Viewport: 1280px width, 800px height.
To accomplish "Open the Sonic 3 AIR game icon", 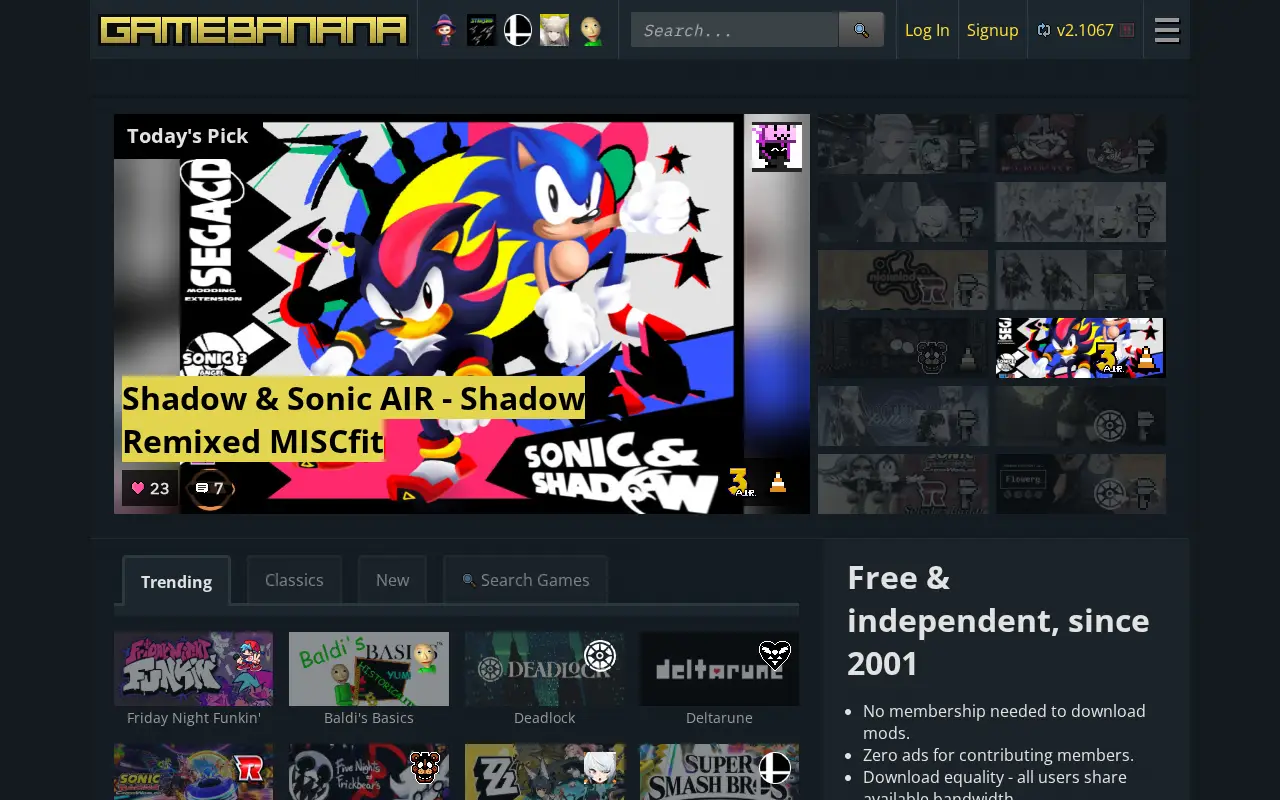I will (x=742, y=482).
